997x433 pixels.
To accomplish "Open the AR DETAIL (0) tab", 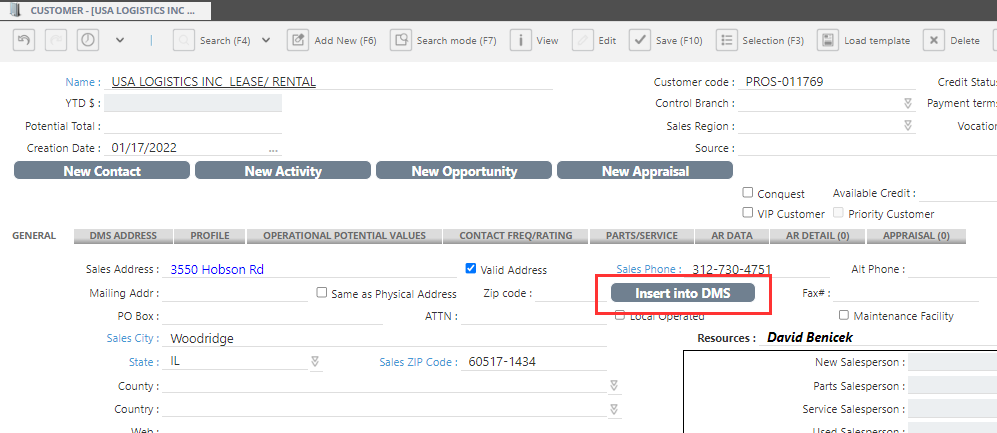I will 818,236.
